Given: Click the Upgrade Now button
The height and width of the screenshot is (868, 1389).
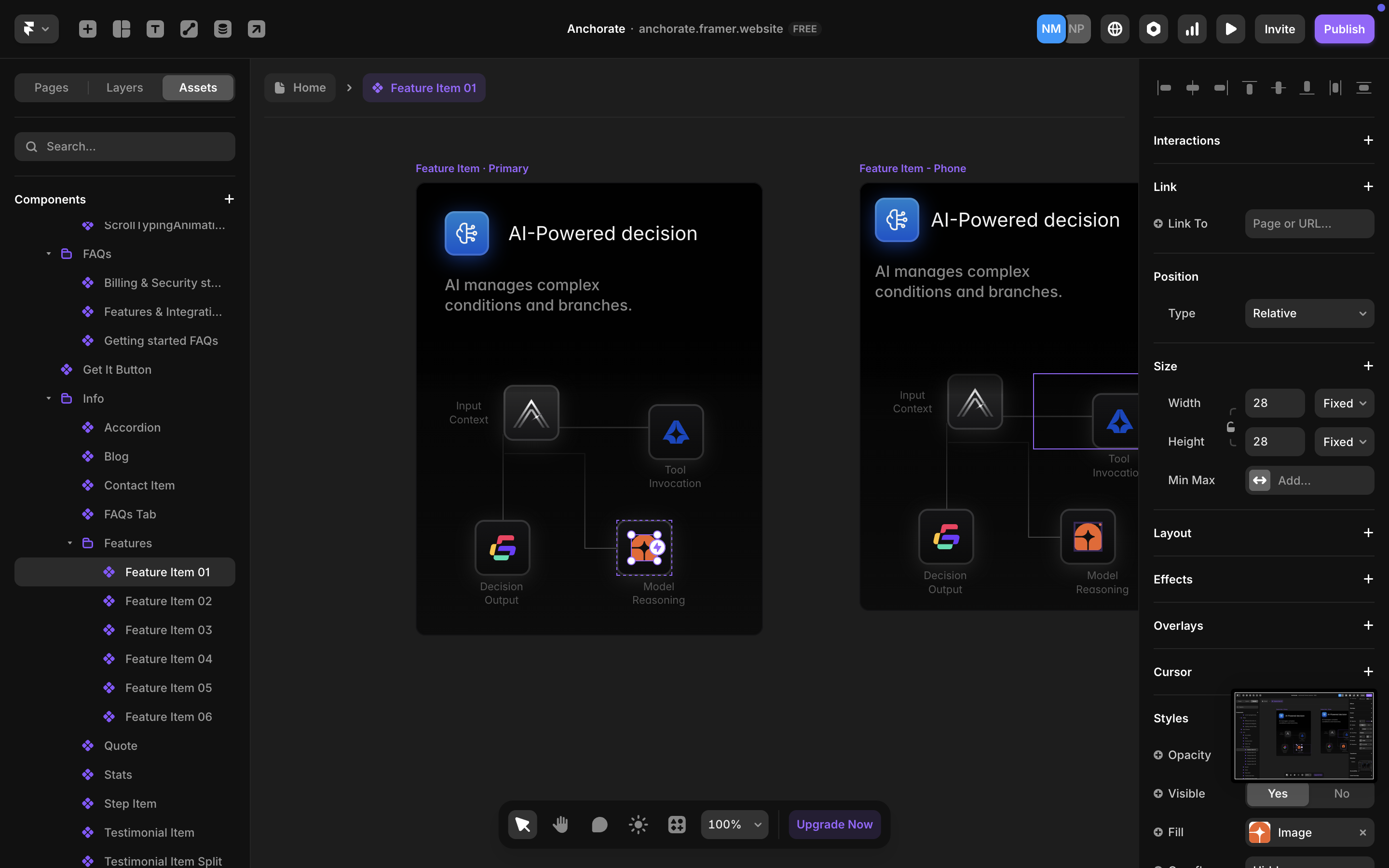Looking at the screenshot, I should coord(834,825).
